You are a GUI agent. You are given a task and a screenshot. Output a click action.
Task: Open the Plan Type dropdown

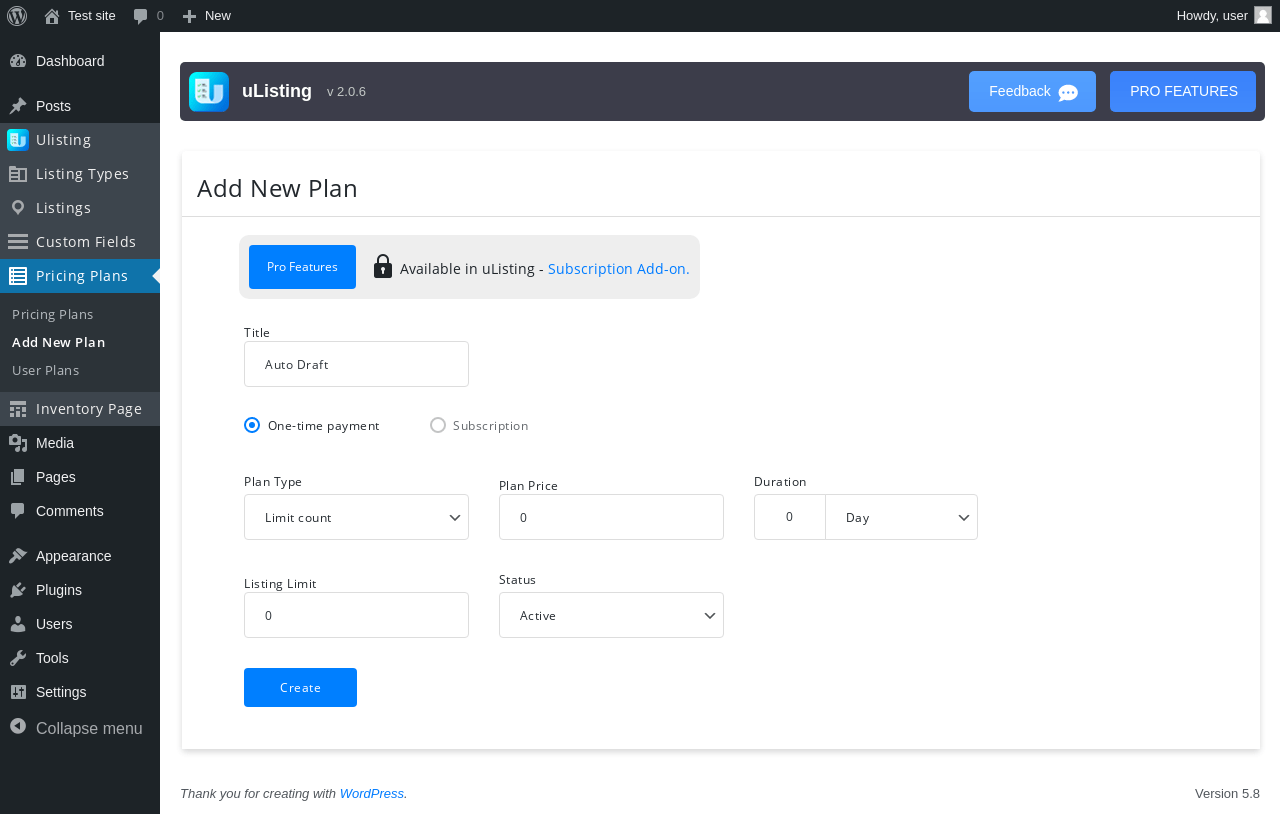point(356,517)
